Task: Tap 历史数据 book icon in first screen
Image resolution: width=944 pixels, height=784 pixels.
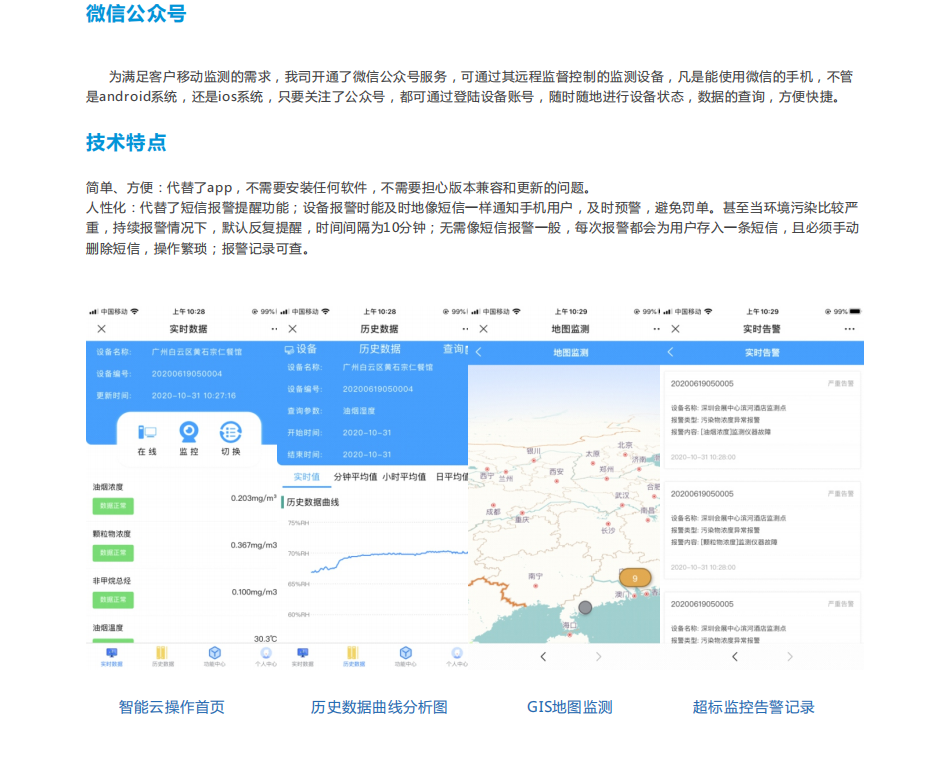Action: [x=163, y=656]
